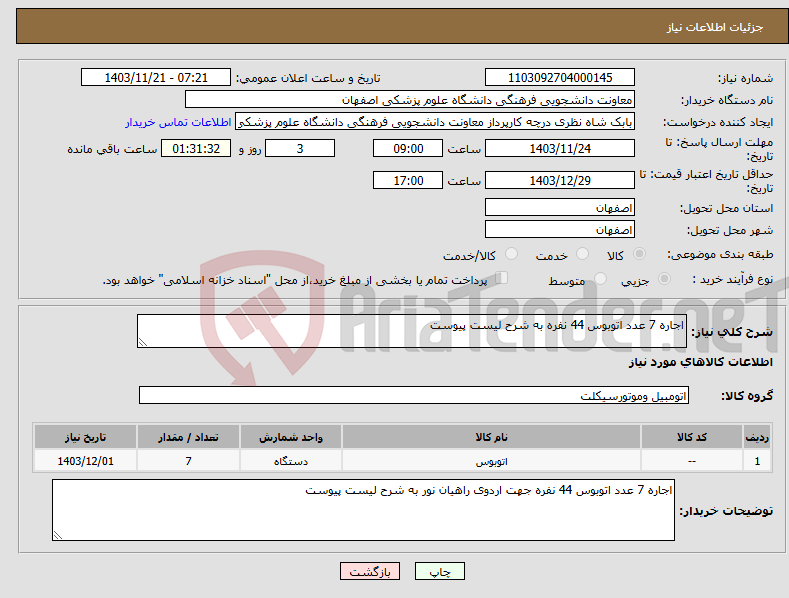Click the remaining time field 01:31:32
789x598 pixels.
click(x=196, y=148)
